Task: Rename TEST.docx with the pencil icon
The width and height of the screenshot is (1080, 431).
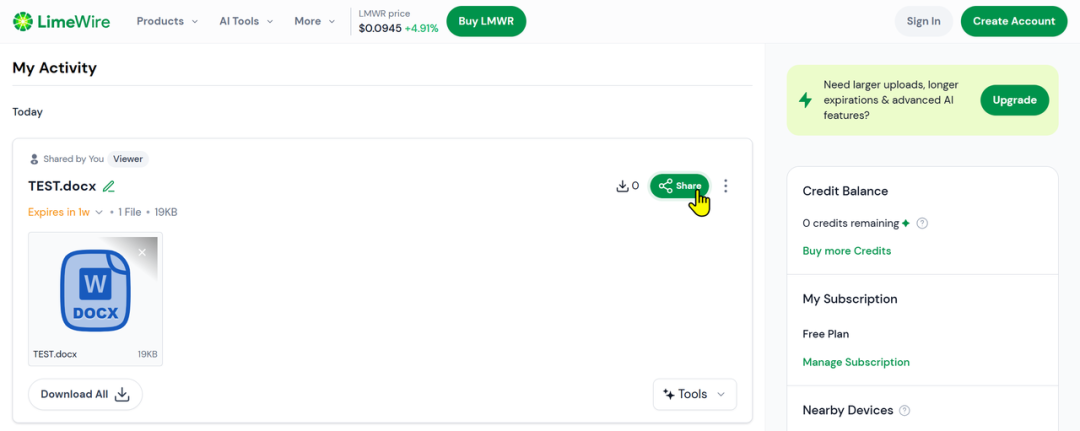Action: pyautogui.click(x=108, y=186)
